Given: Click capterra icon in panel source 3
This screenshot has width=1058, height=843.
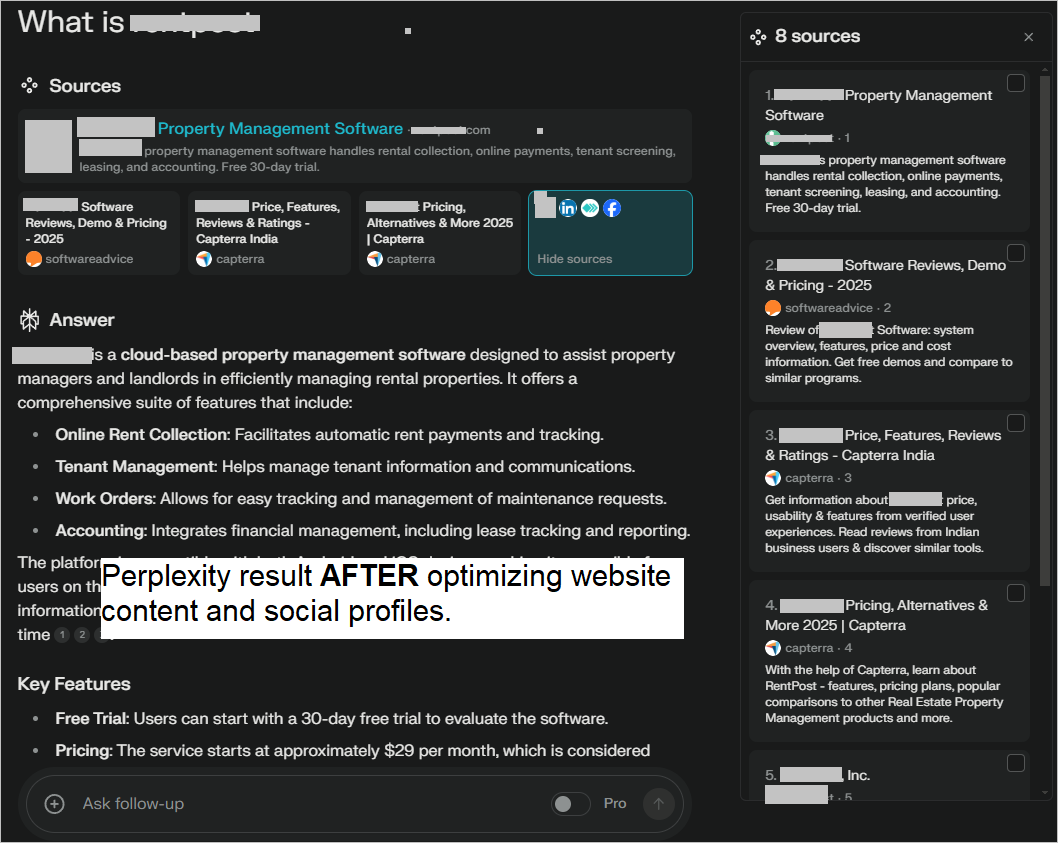Looking at the screenshot, I should (x=773, y=478).
